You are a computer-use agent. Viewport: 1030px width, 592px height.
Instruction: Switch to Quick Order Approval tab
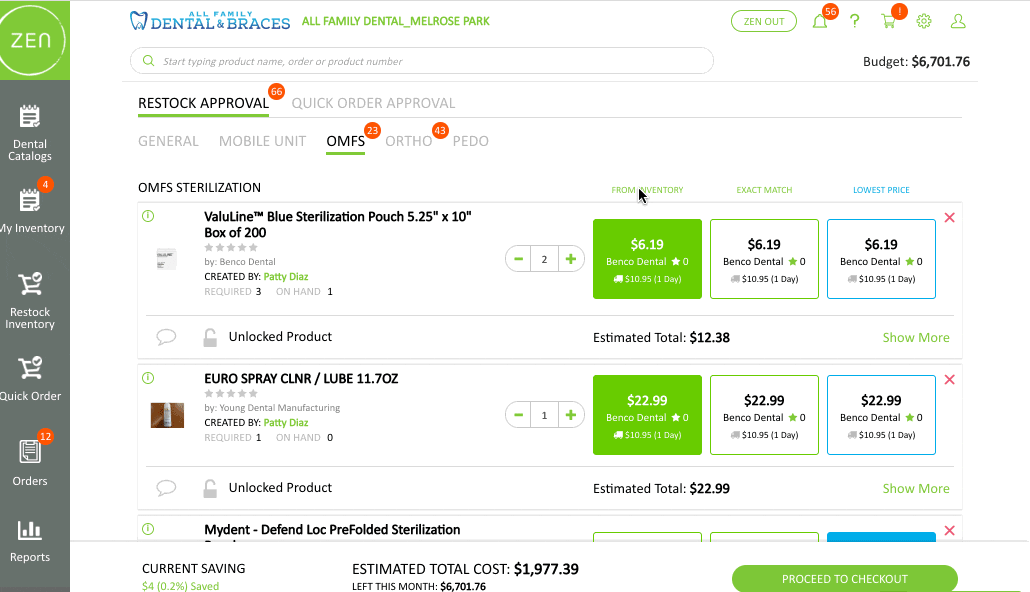point(373,103)
